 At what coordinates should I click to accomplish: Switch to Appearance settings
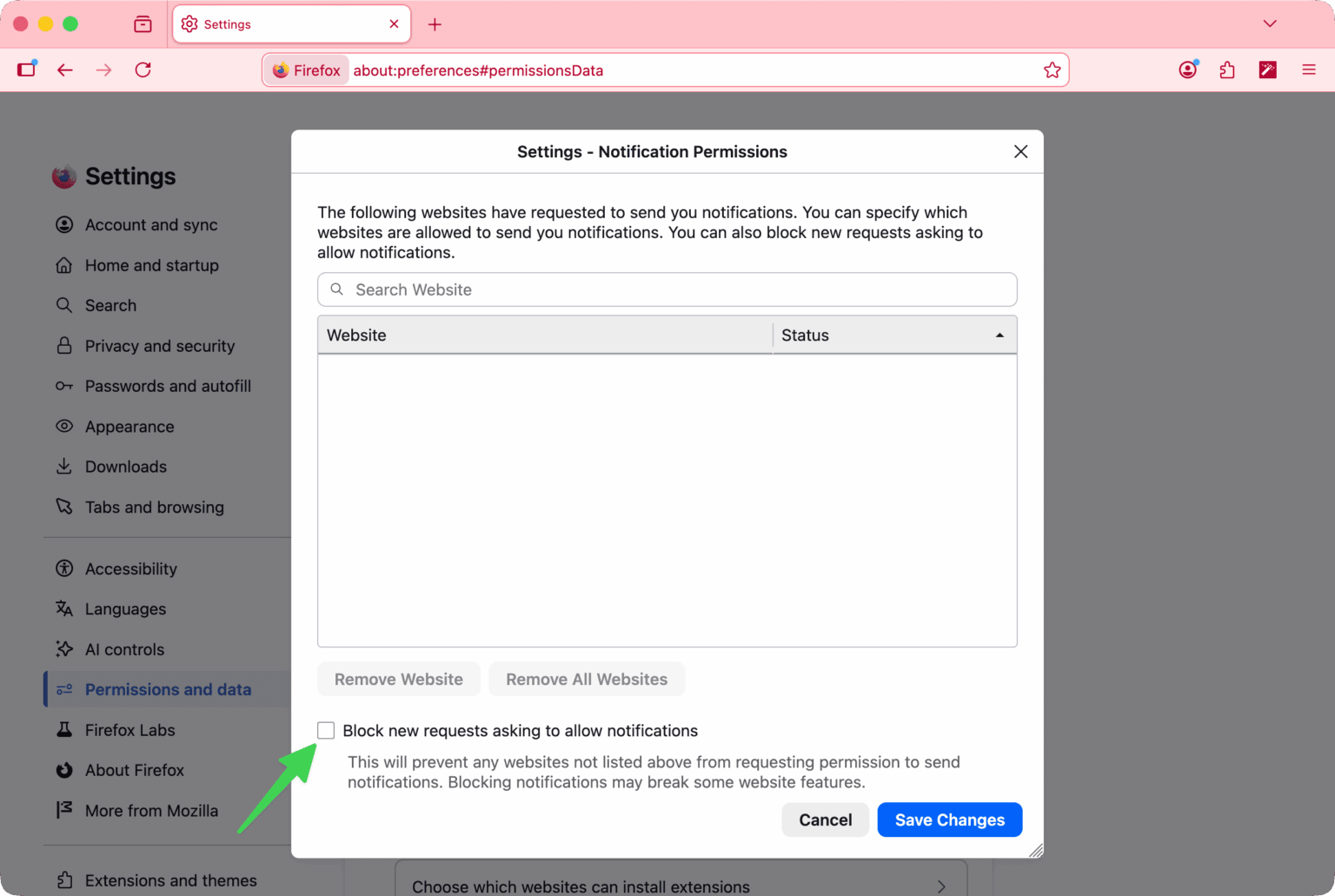[130, 427]
